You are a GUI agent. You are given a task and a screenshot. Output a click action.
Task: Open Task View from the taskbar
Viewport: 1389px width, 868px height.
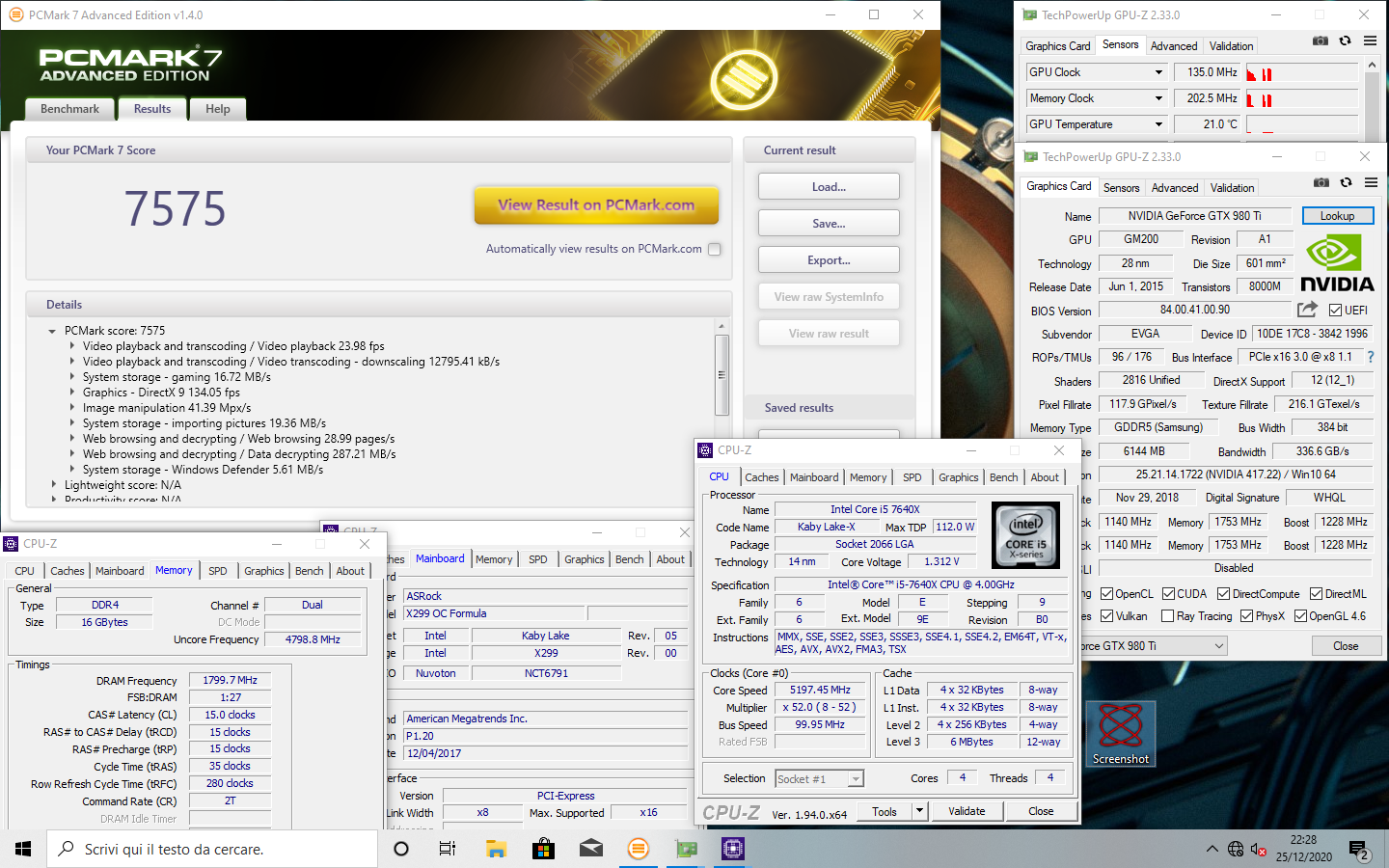448,849
